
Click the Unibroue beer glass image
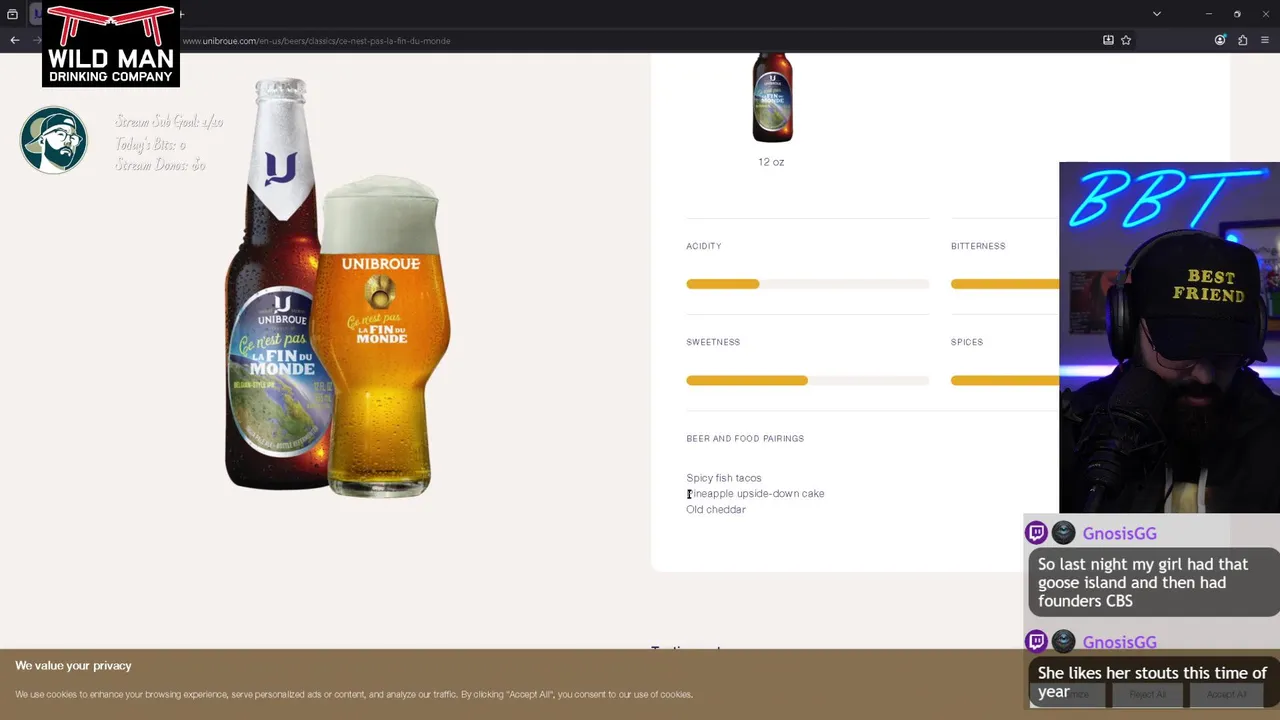tap(381, 337)
